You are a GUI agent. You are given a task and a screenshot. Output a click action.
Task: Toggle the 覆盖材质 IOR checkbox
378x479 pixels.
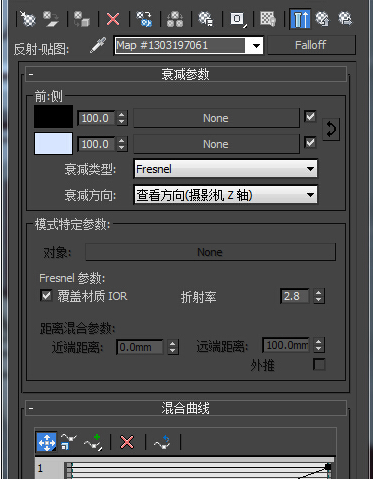tap(46, 295)
